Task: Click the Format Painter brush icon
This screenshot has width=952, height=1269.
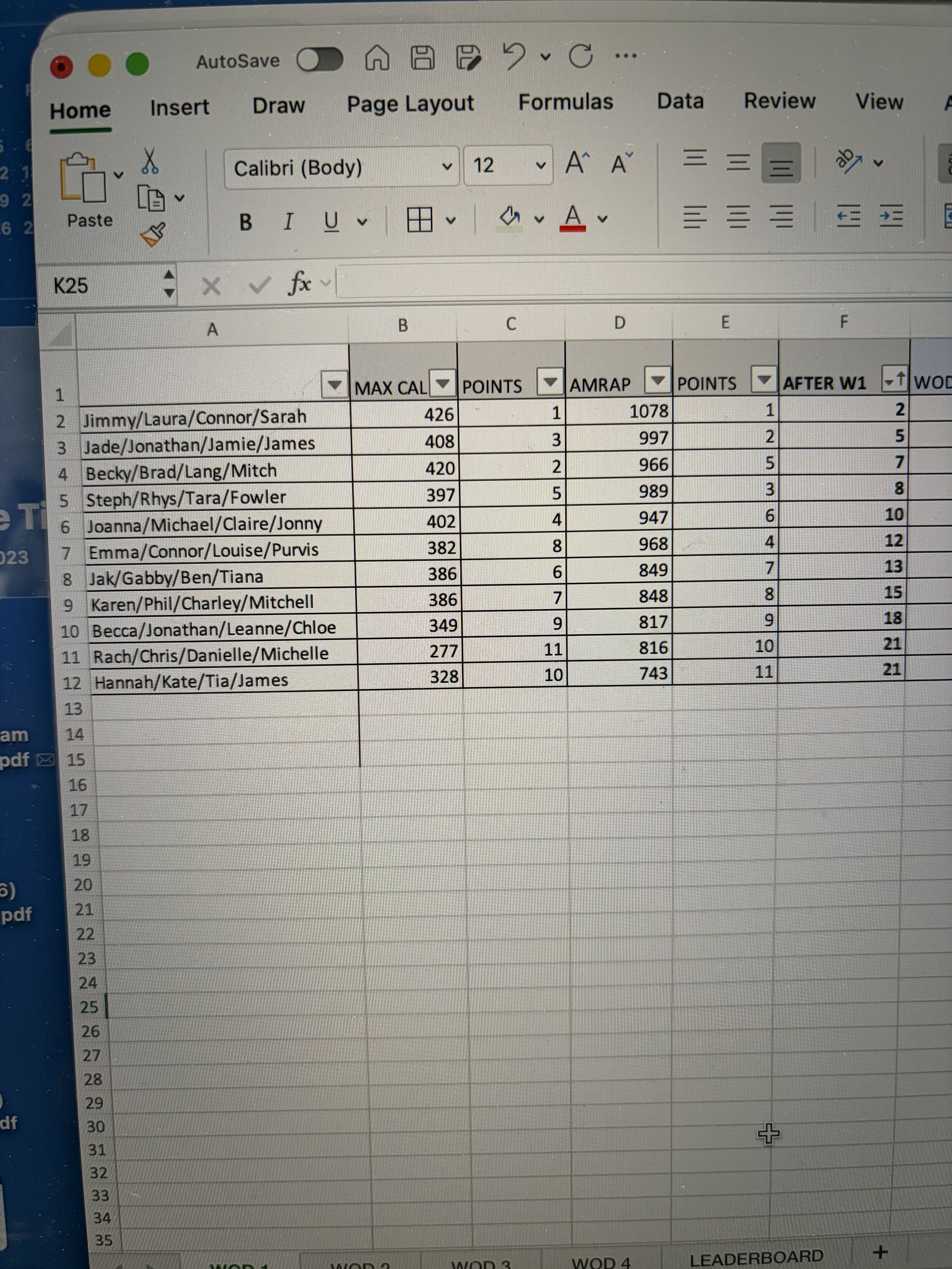Action: [153, 234]
